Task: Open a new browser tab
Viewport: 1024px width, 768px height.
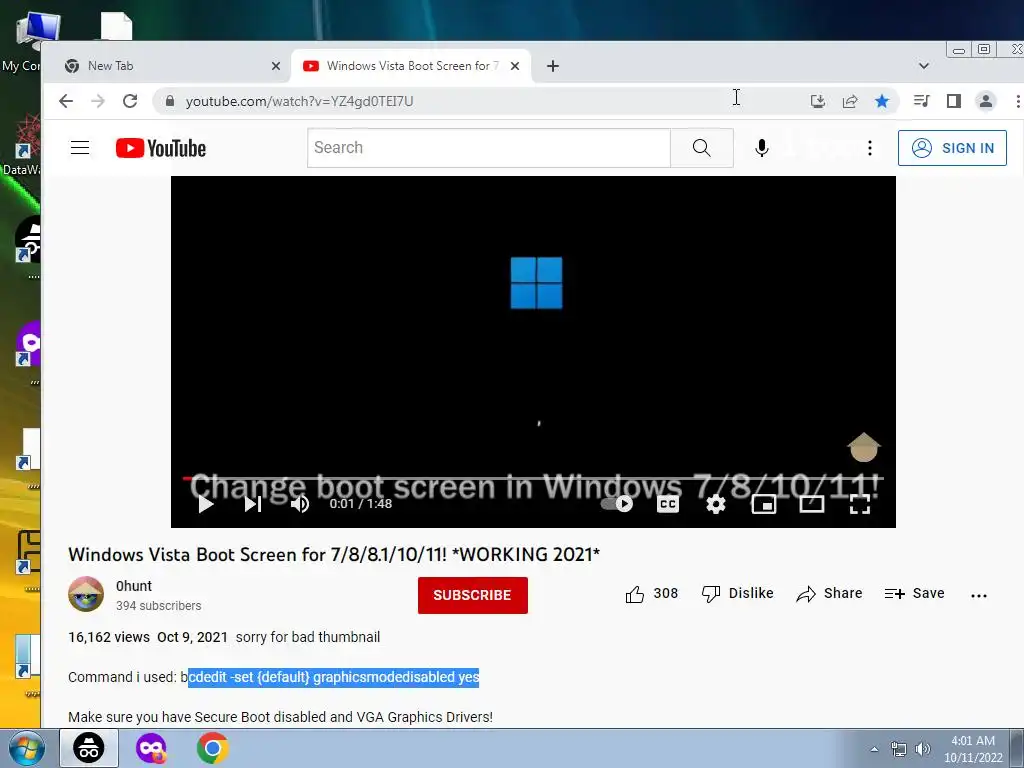Action: pos(552,66)
